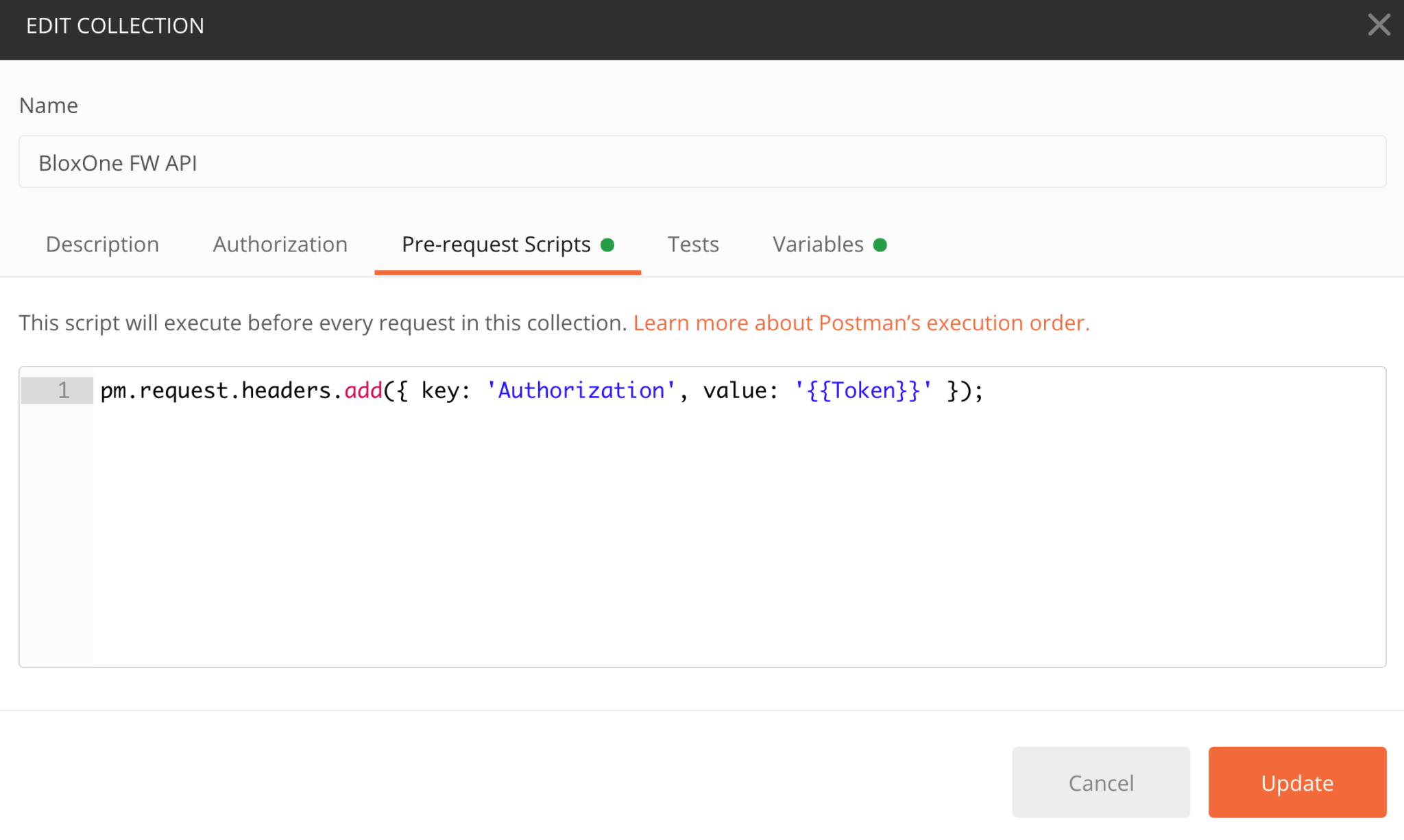The width and height of the screenshot is (1404, 840).
Task: Cancel editing the collection
Action: [x=1100, y=782]
